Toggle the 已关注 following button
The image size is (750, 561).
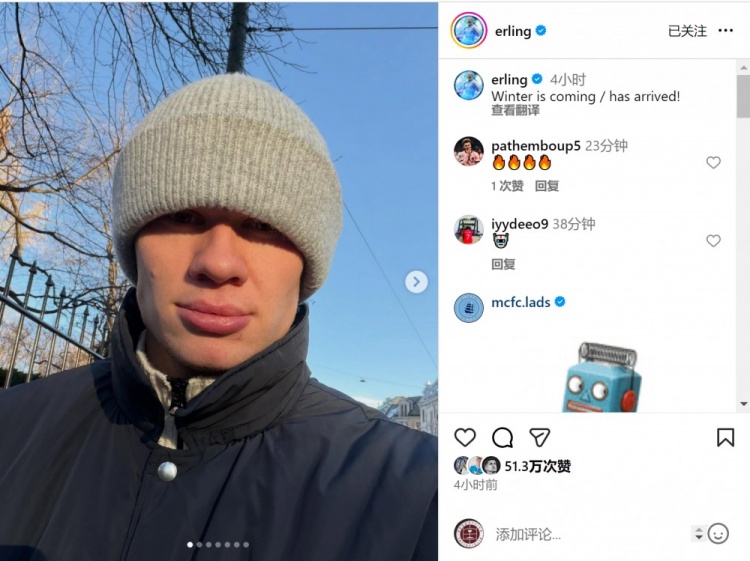pos(687,31)
